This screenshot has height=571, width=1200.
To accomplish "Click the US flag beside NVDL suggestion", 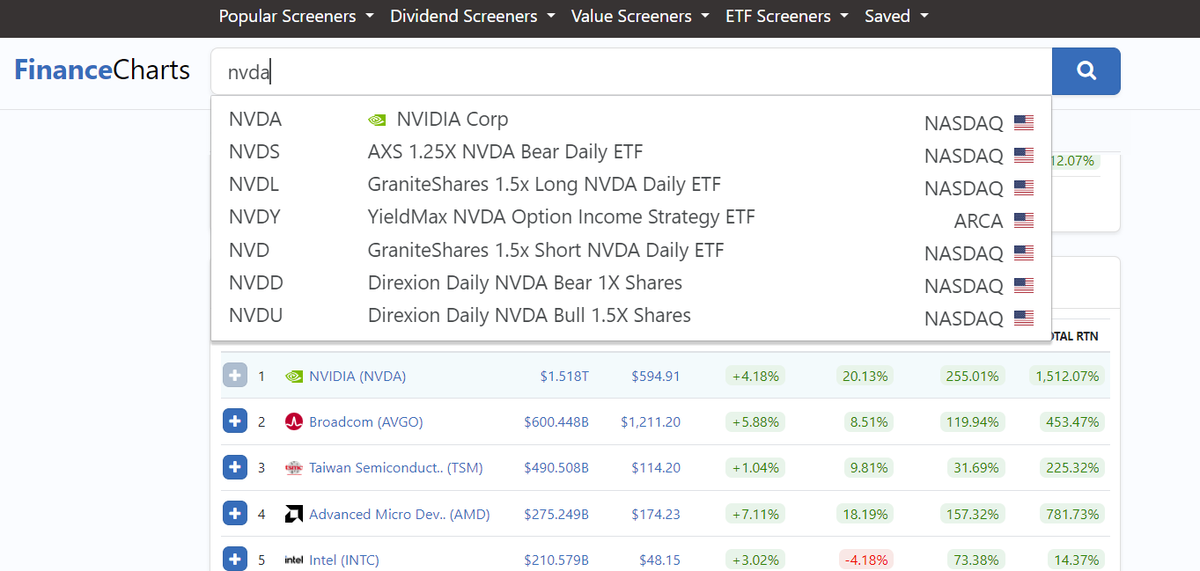I will [x=1023, y=187].
